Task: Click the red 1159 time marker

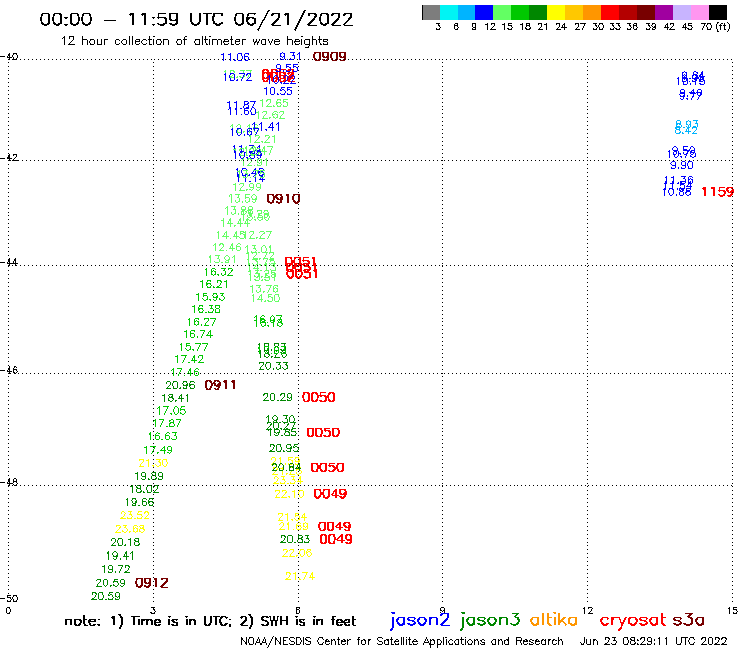Action: tap(717, 192)
